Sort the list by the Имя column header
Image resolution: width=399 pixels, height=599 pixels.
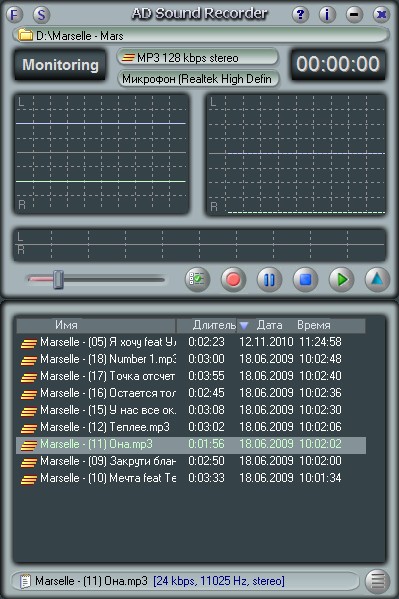[x=96, y=325]
